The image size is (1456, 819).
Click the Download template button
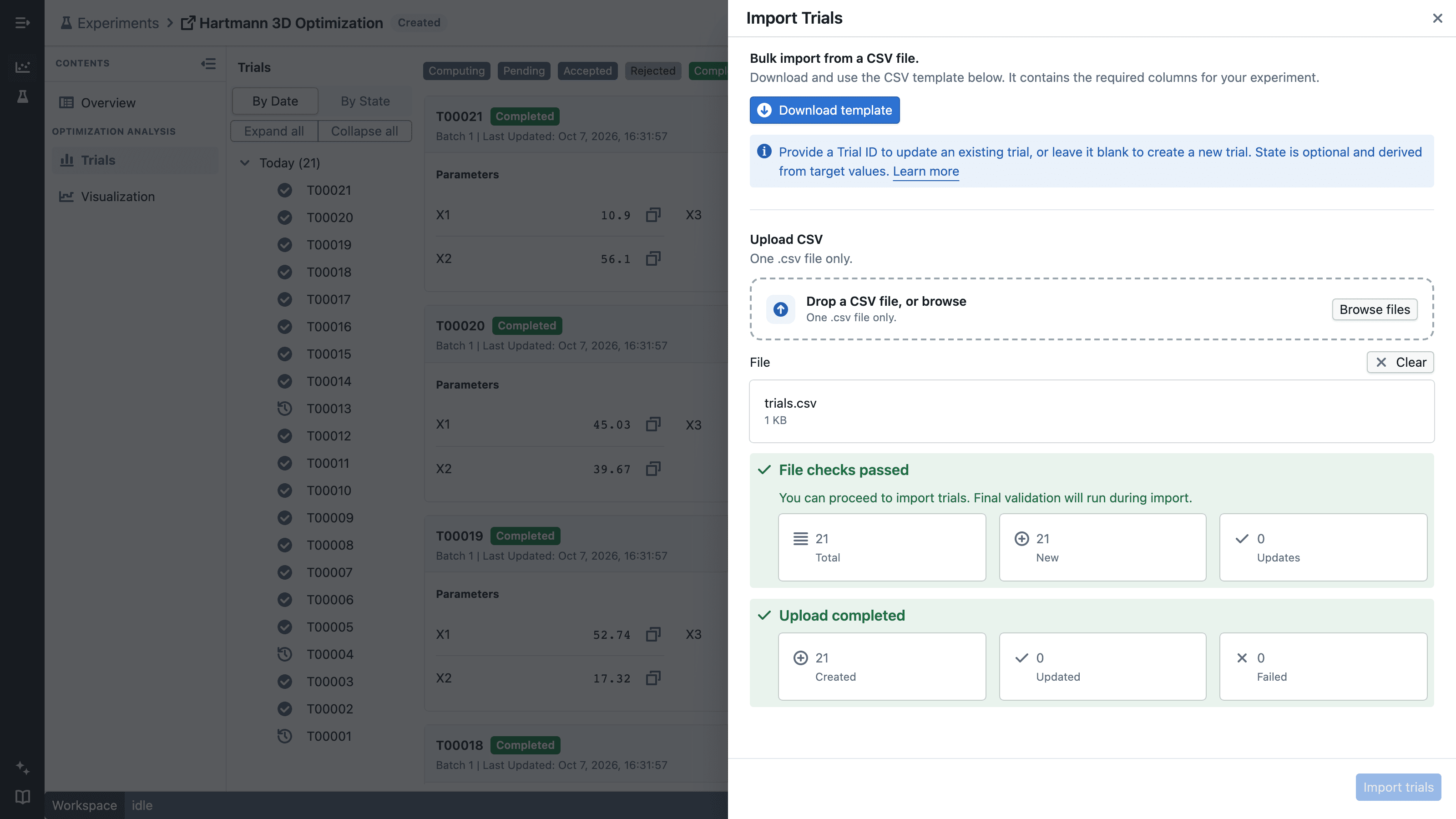click(824, 110)
